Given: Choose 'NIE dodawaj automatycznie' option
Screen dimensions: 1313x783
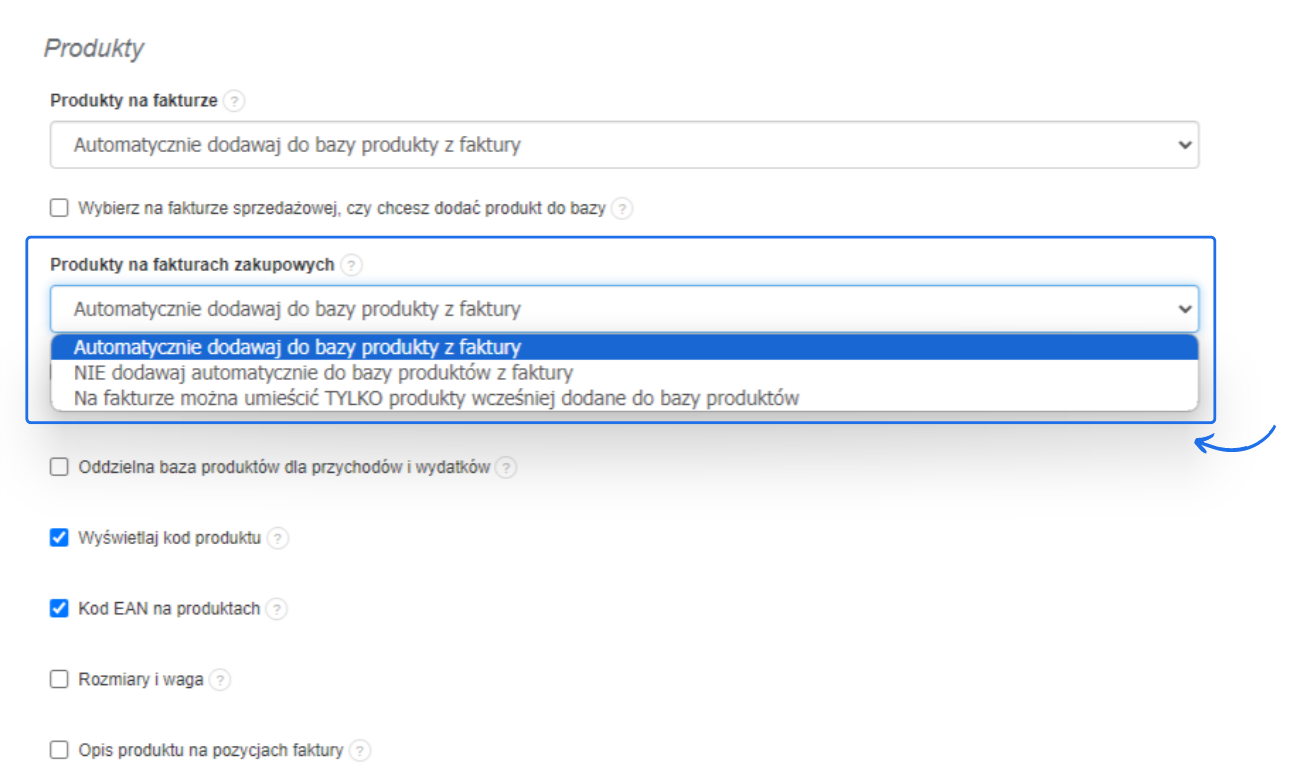Looking at the screenshot, I should [323, 373].
